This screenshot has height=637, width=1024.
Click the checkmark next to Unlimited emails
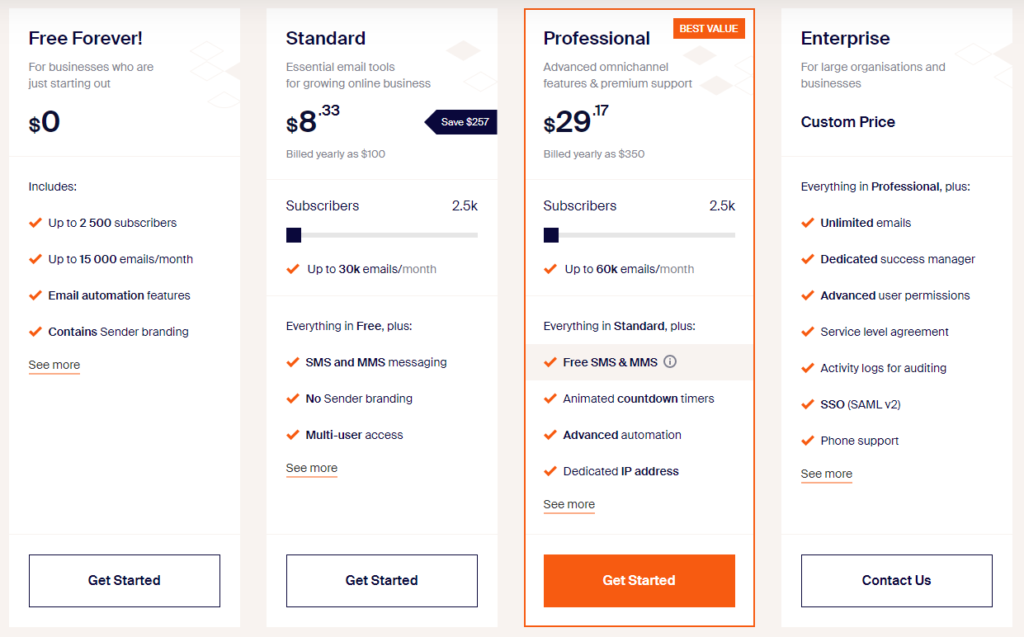coord(807,223)
